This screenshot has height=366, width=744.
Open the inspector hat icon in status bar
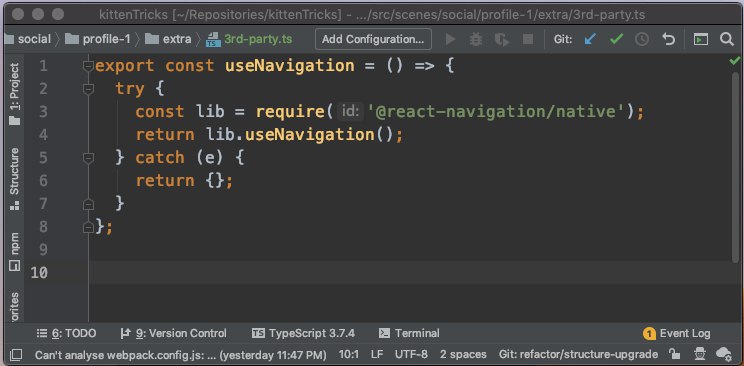tap(699, 354)
